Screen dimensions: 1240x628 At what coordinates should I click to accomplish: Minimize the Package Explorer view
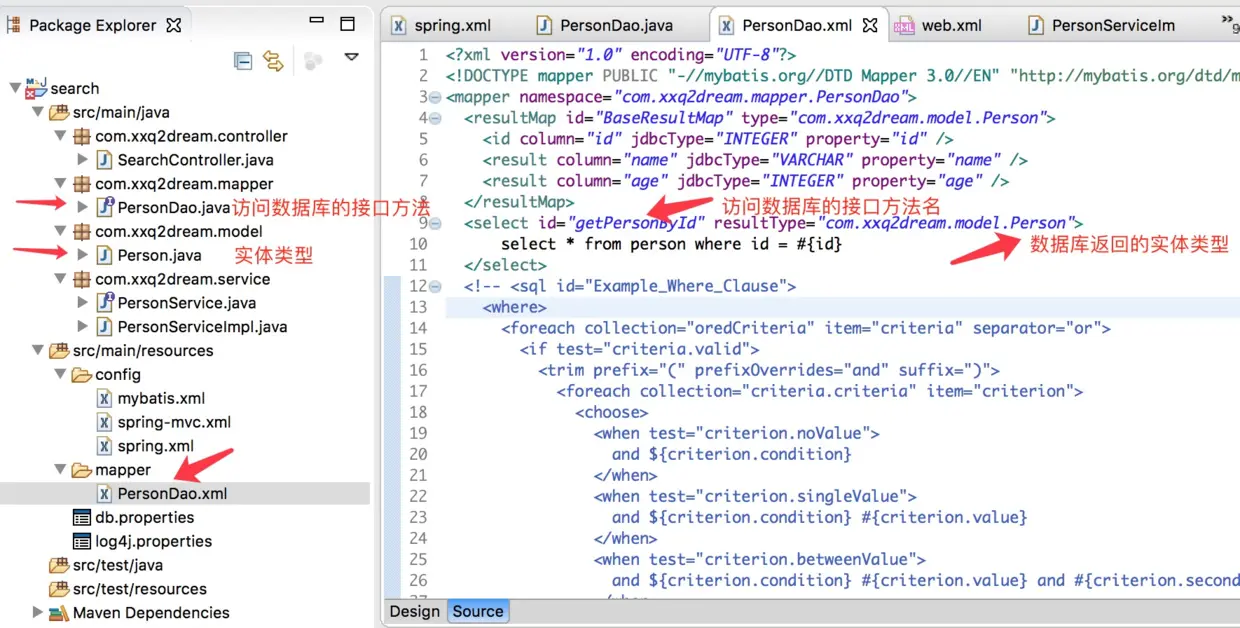[316, 21]
